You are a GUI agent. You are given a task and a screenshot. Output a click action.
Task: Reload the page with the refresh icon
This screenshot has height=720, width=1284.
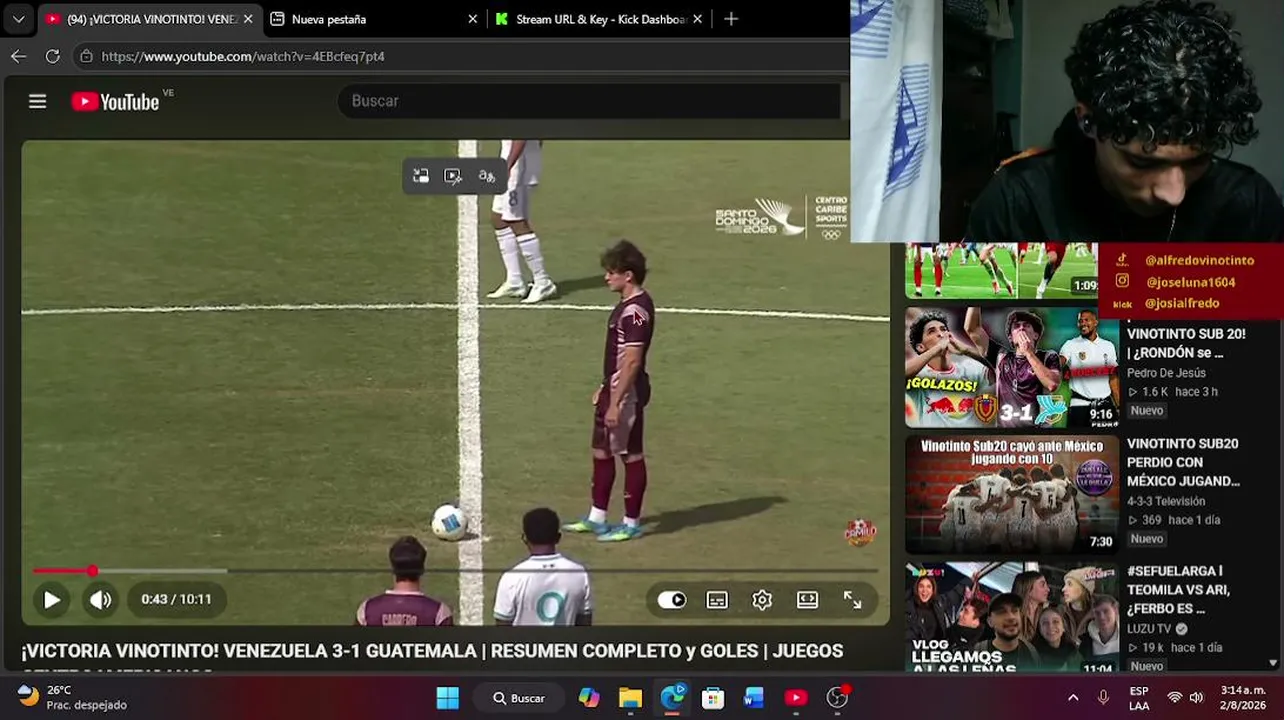tap(52, 56)
